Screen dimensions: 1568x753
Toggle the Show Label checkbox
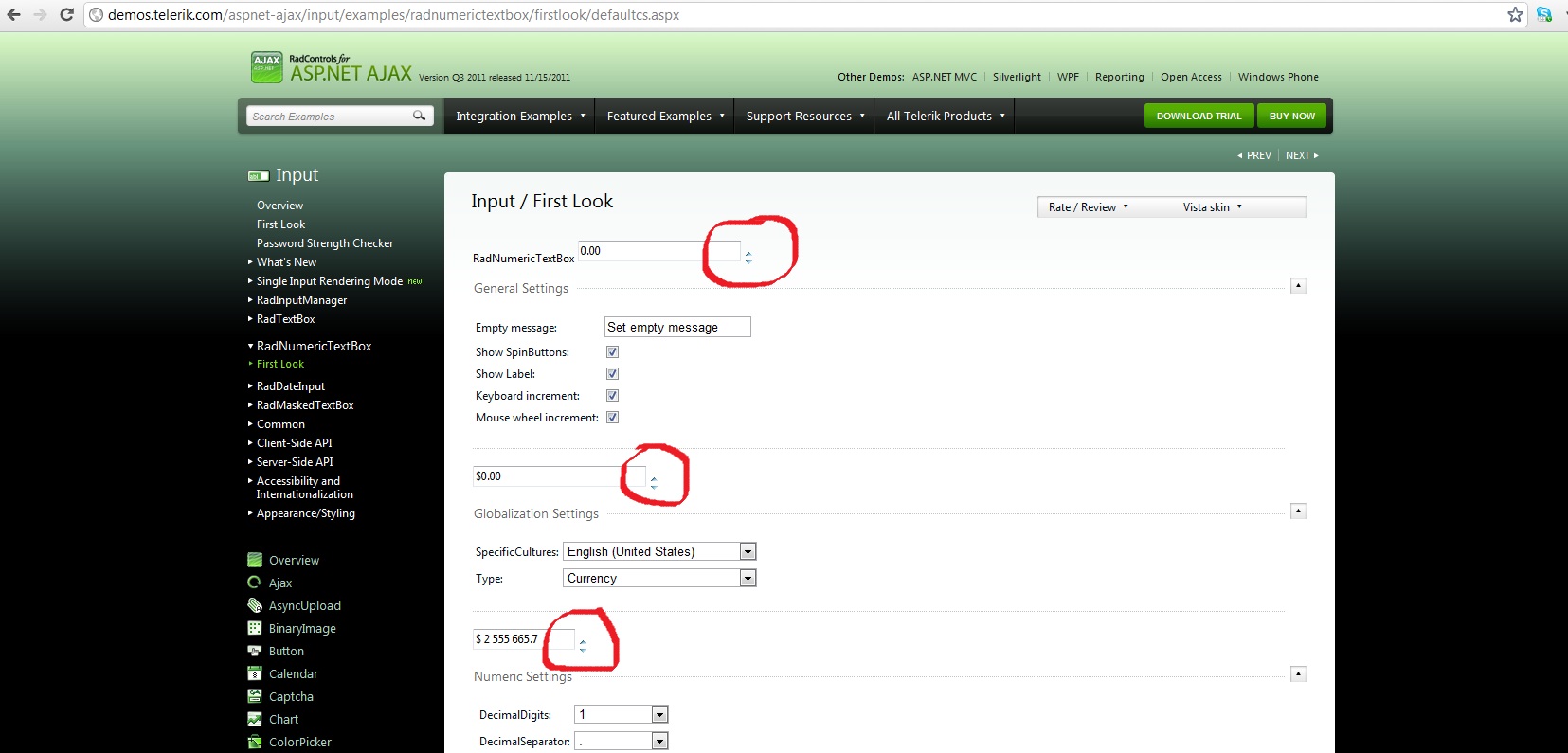[612, 374]
